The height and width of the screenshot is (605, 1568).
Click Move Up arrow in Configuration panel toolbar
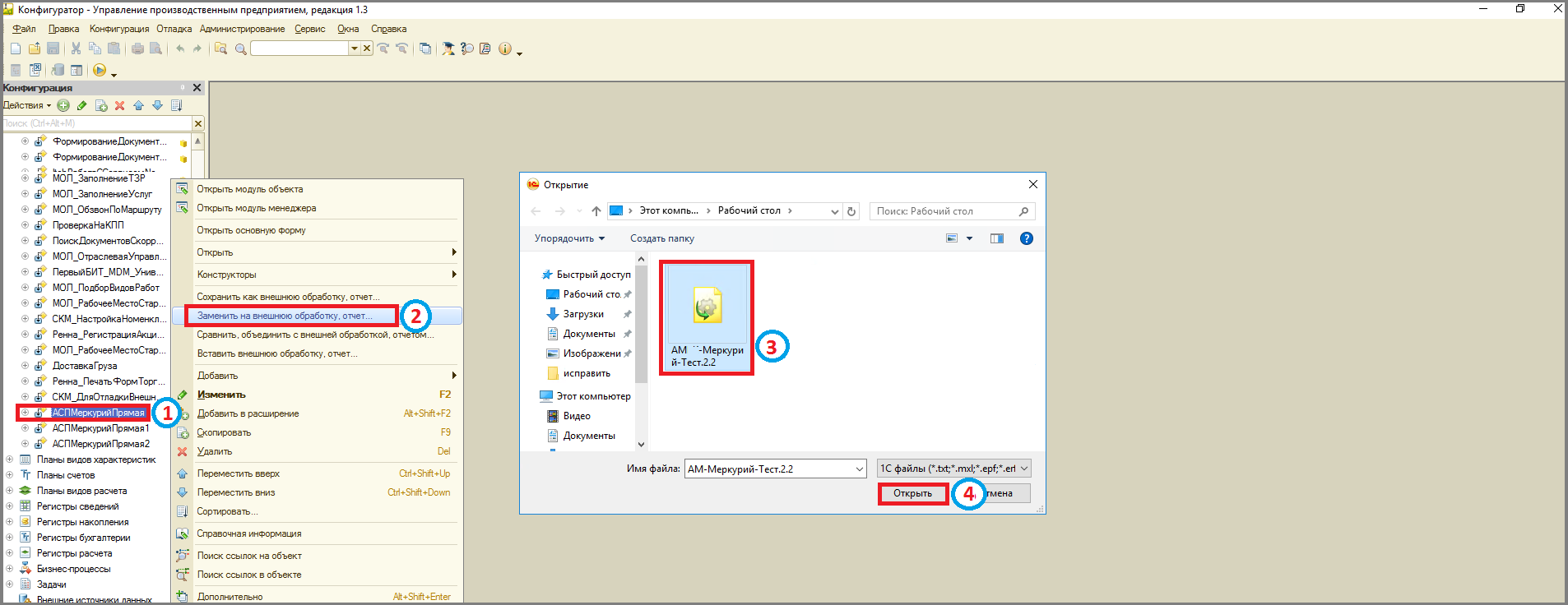(138, 105)
